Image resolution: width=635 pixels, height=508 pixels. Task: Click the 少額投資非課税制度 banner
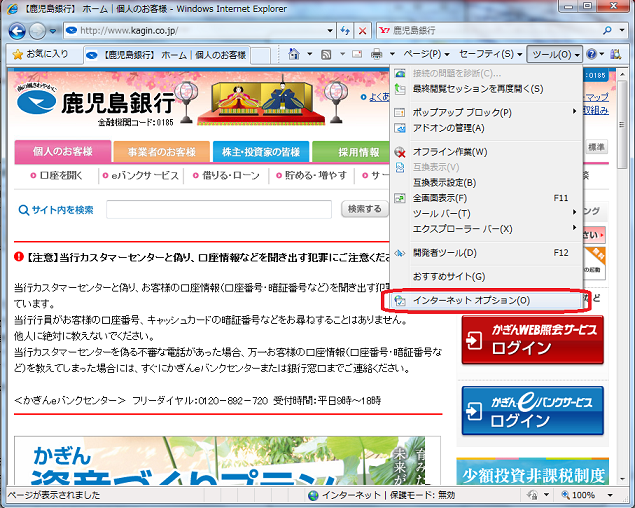pyautogui.click(x=533, y=472)
